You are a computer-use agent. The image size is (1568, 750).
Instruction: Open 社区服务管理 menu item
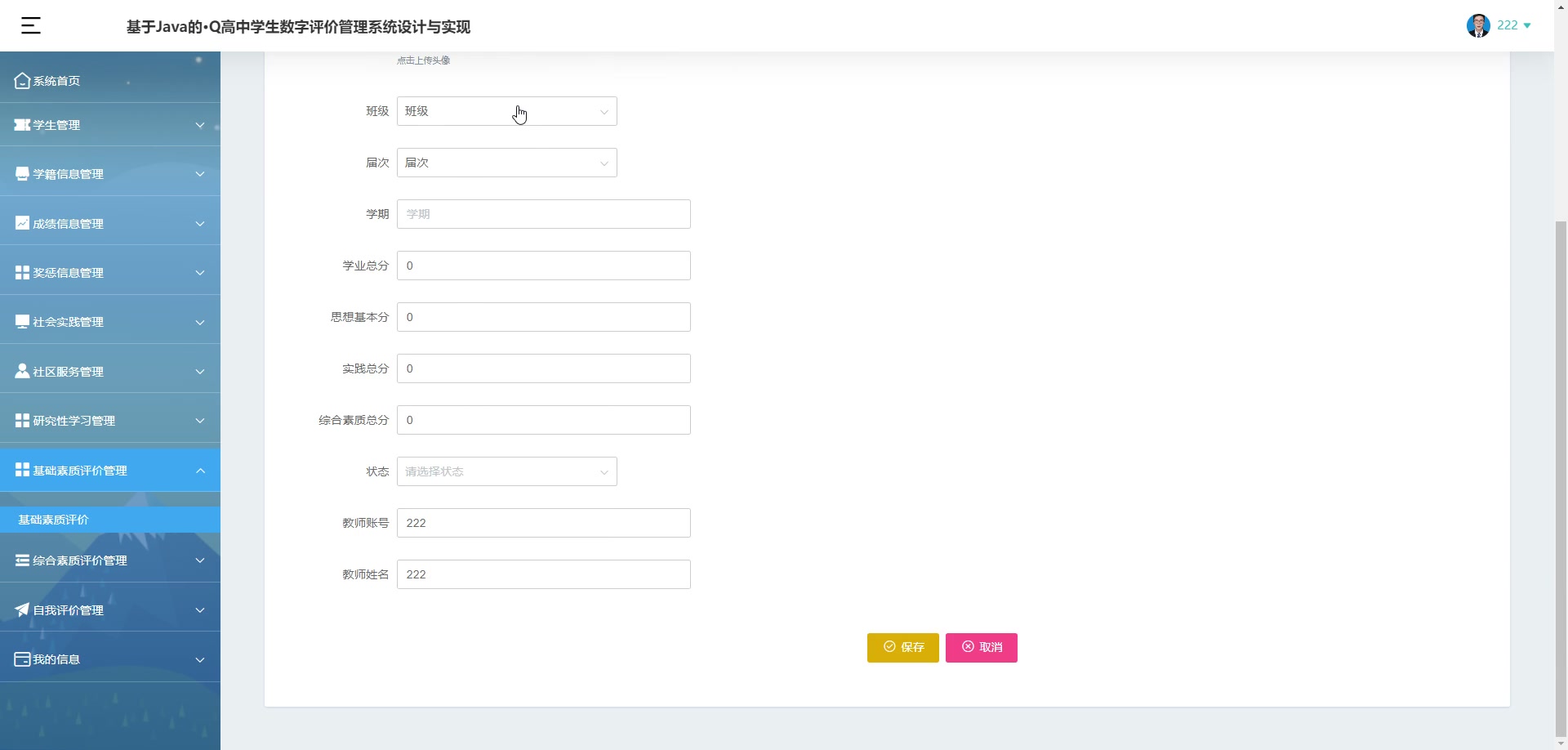(110, 371)
